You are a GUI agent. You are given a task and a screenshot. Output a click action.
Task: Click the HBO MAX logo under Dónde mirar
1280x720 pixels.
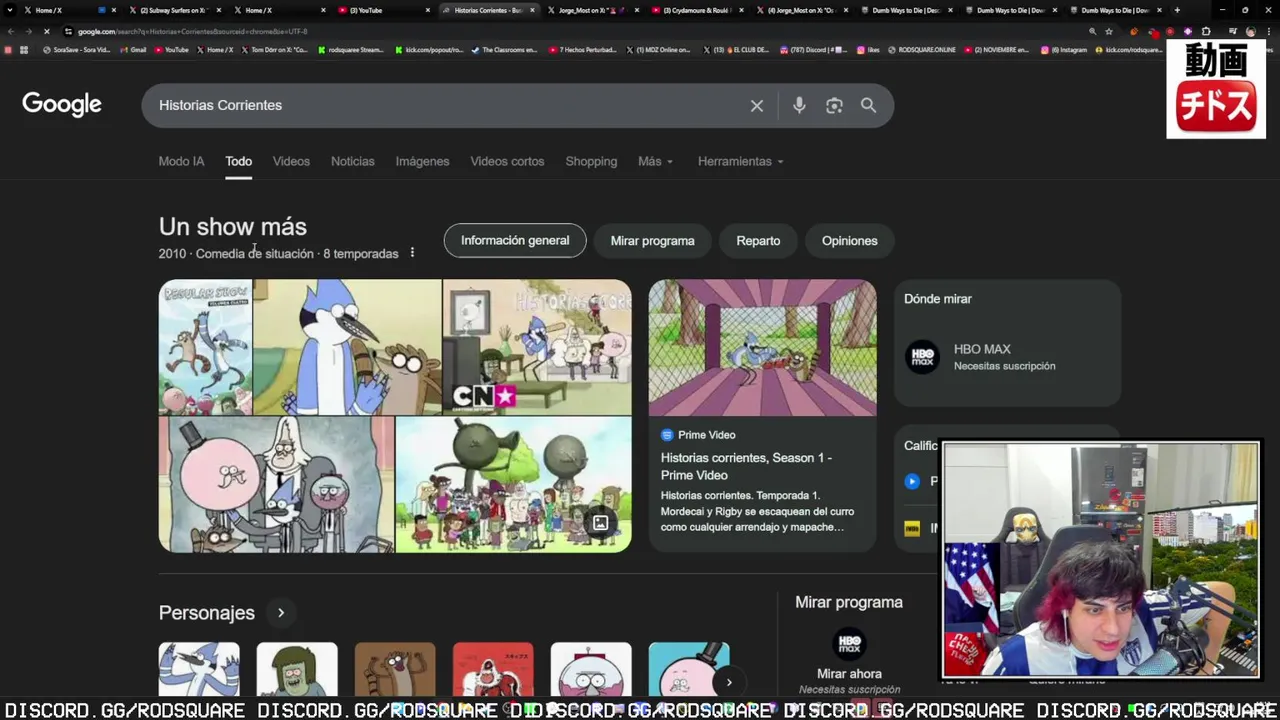point(922,357)
